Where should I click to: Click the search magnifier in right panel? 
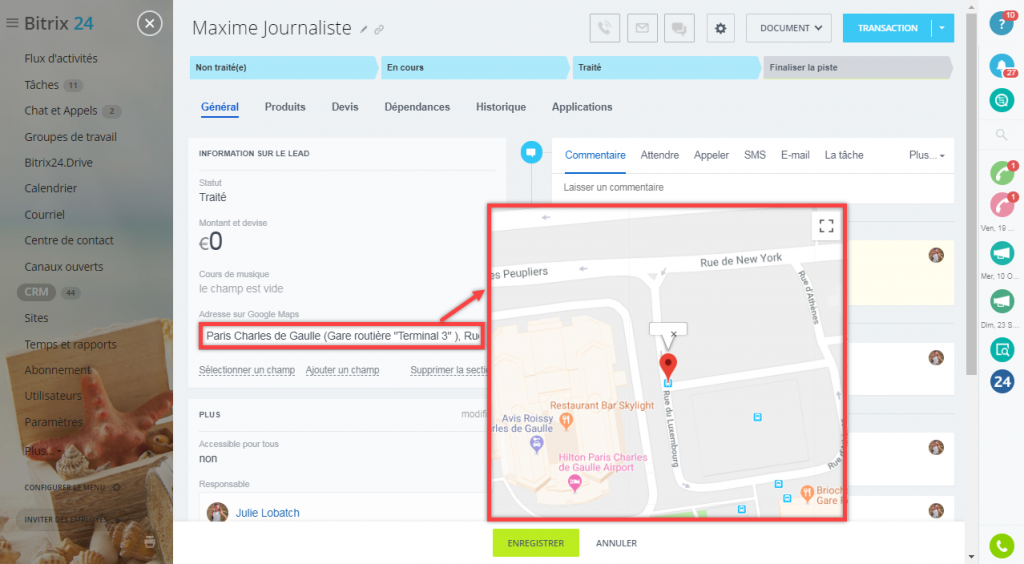pyautogui.click(x=1001, y=135)
